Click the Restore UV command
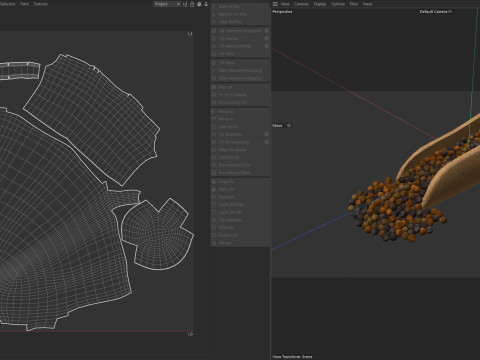Screen dimensions: 480x360 pos(240,235)
